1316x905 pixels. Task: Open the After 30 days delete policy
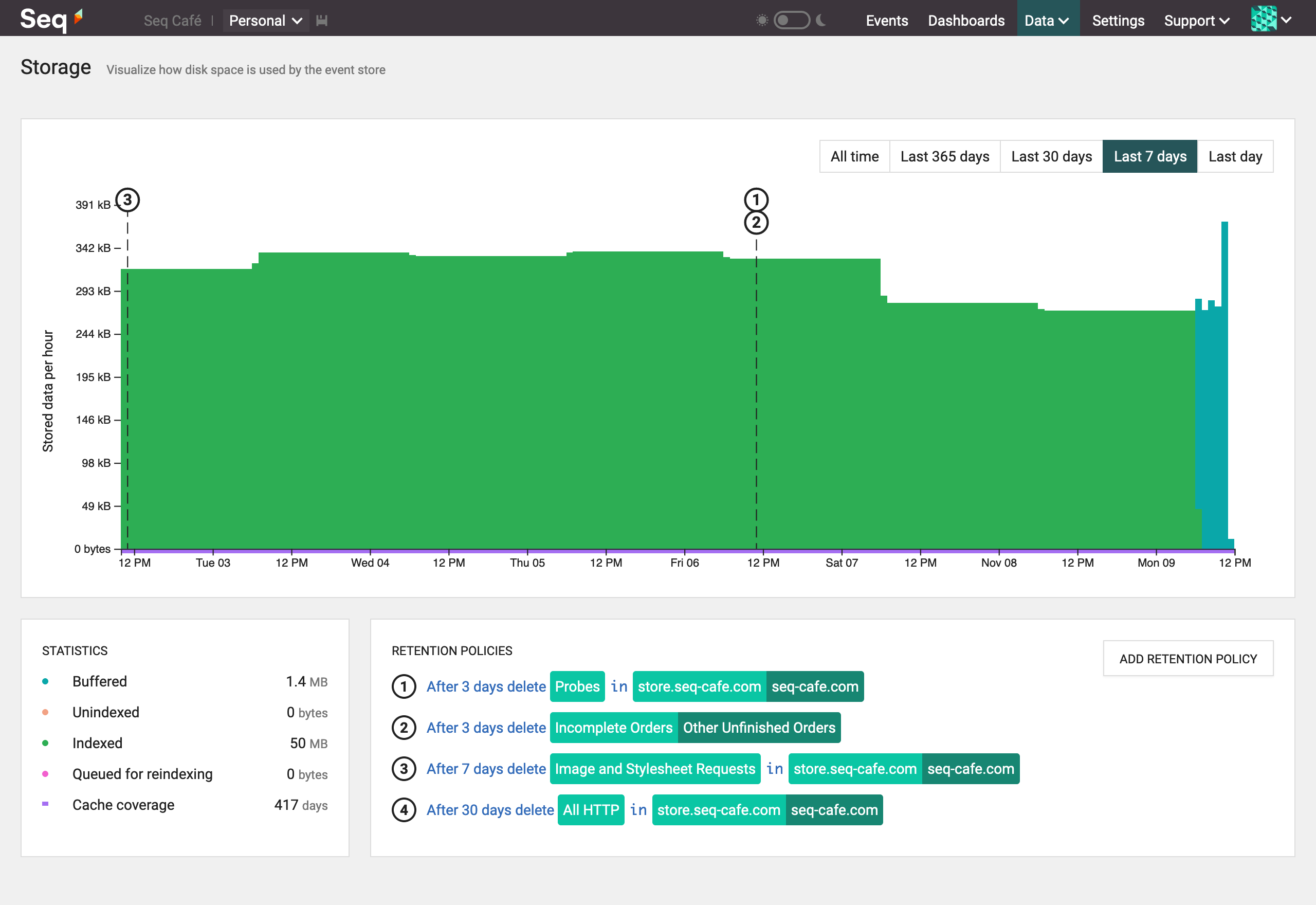coord(490,810)
